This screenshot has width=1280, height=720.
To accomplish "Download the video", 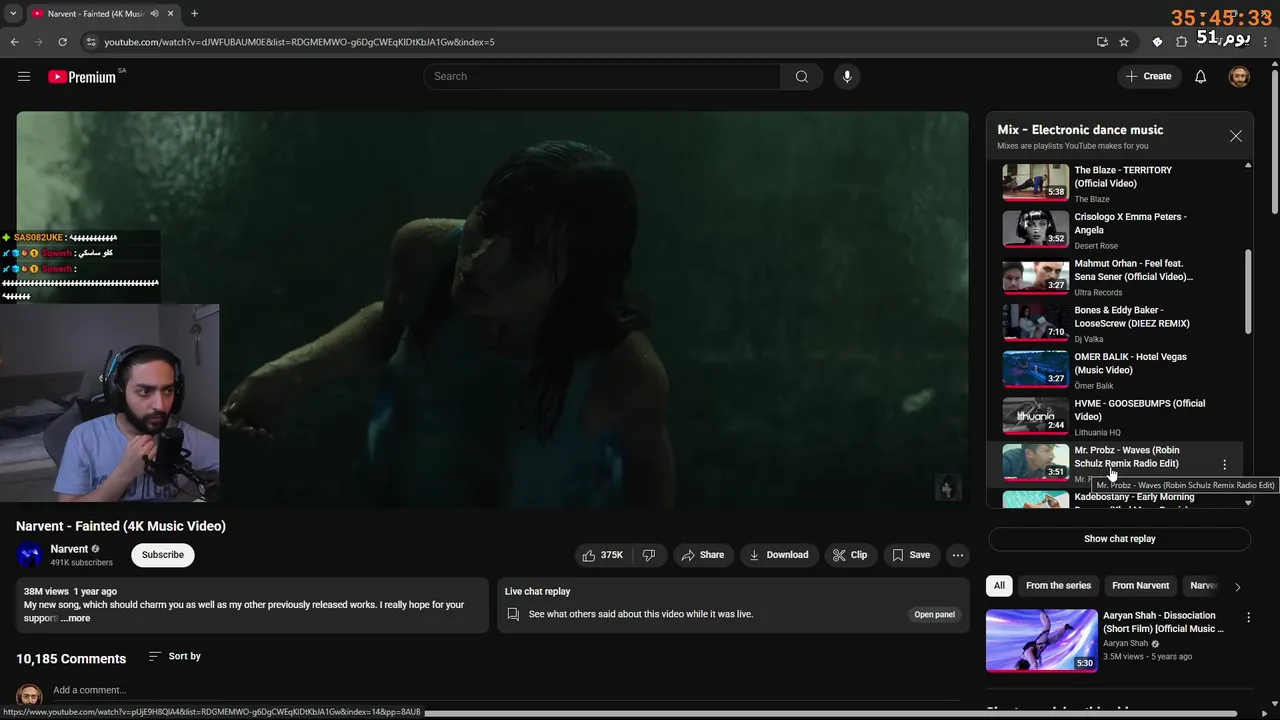I will (780, 555).
